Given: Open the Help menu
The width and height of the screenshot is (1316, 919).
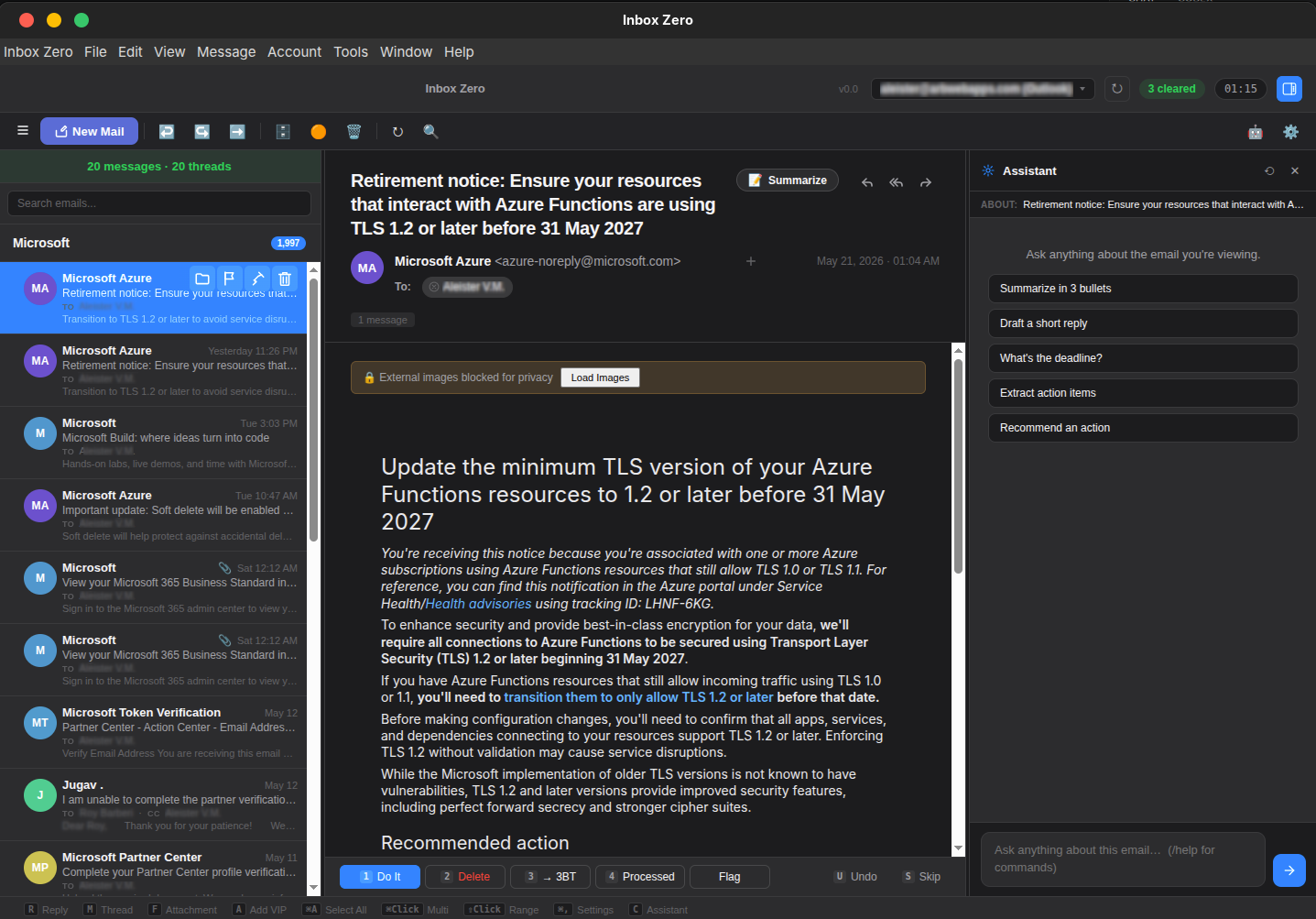Looking at the screenshot, I should pos(459,52).
